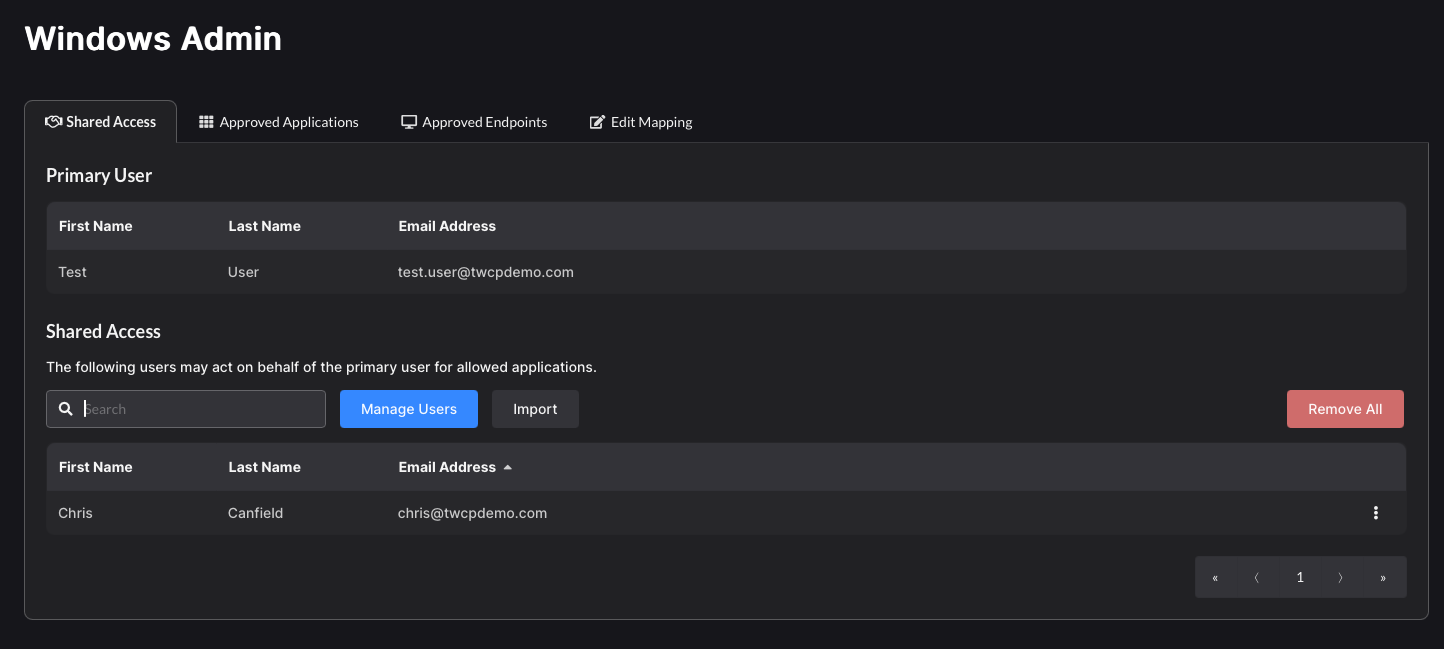This screenshot has width=1444, height=649.
Task: Go to the next page
Action: click(x=1341, y=578)
